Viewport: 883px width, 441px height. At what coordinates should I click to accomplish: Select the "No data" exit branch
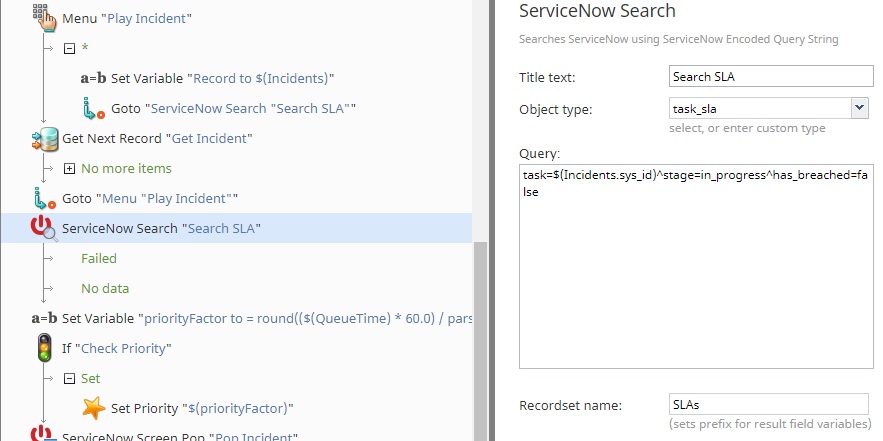[x=105, y=288]
